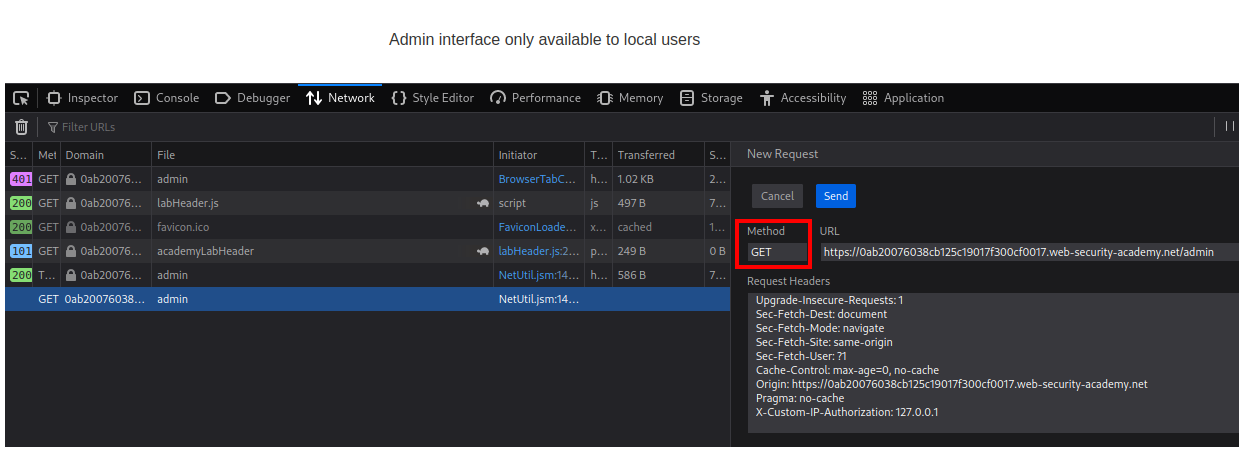Screen dimensions: 1244x452
Task: Activate the element picker icon
Action: coord(21,98)
